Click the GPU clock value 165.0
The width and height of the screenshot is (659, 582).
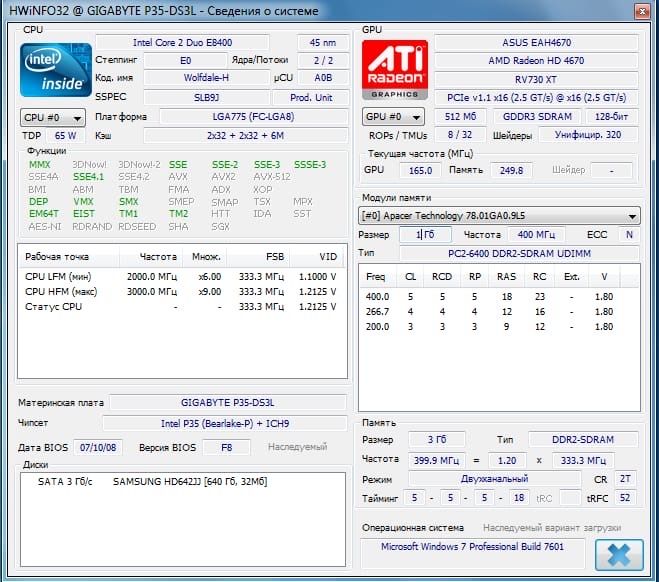[x=420, y=170]
